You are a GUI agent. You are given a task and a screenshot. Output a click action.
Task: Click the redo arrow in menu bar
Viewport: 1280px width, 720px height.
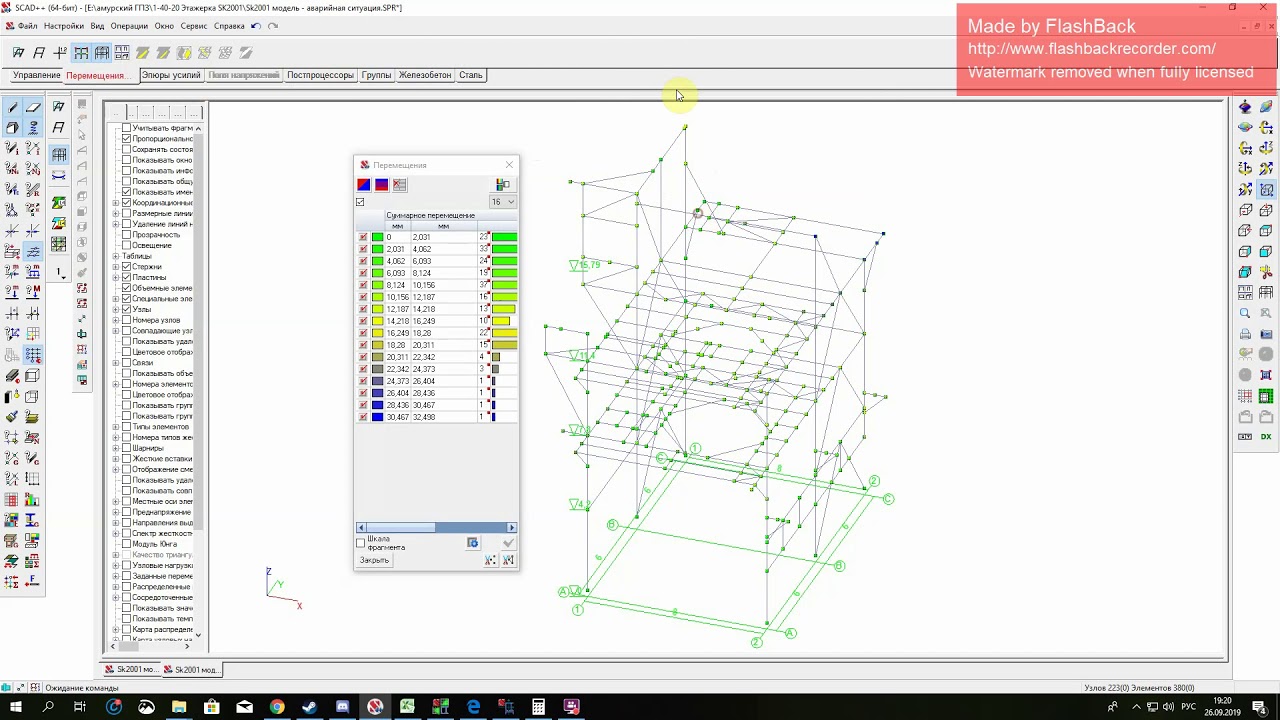273,26
